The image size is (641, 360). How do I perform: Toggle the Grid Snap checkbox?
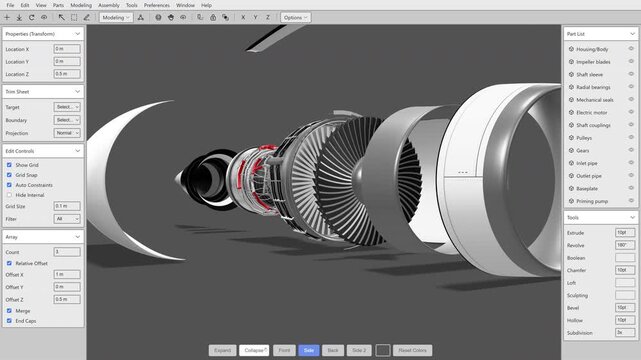(9, 175)
